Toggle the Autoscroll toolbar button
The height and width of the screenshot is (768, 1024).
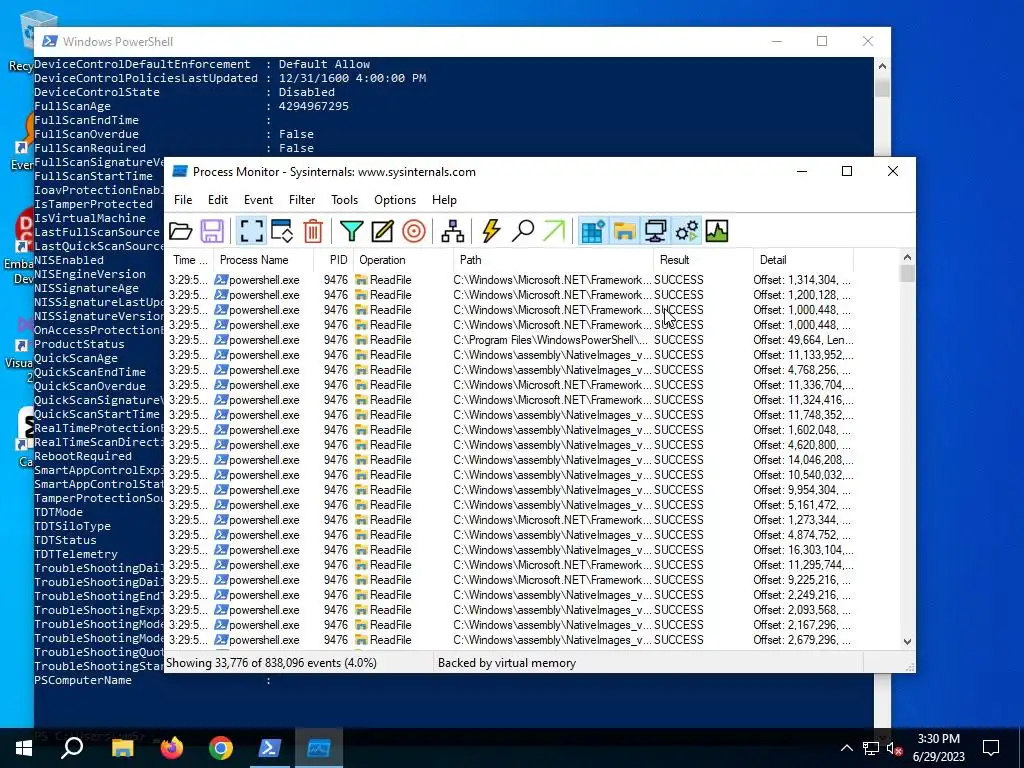282,231
